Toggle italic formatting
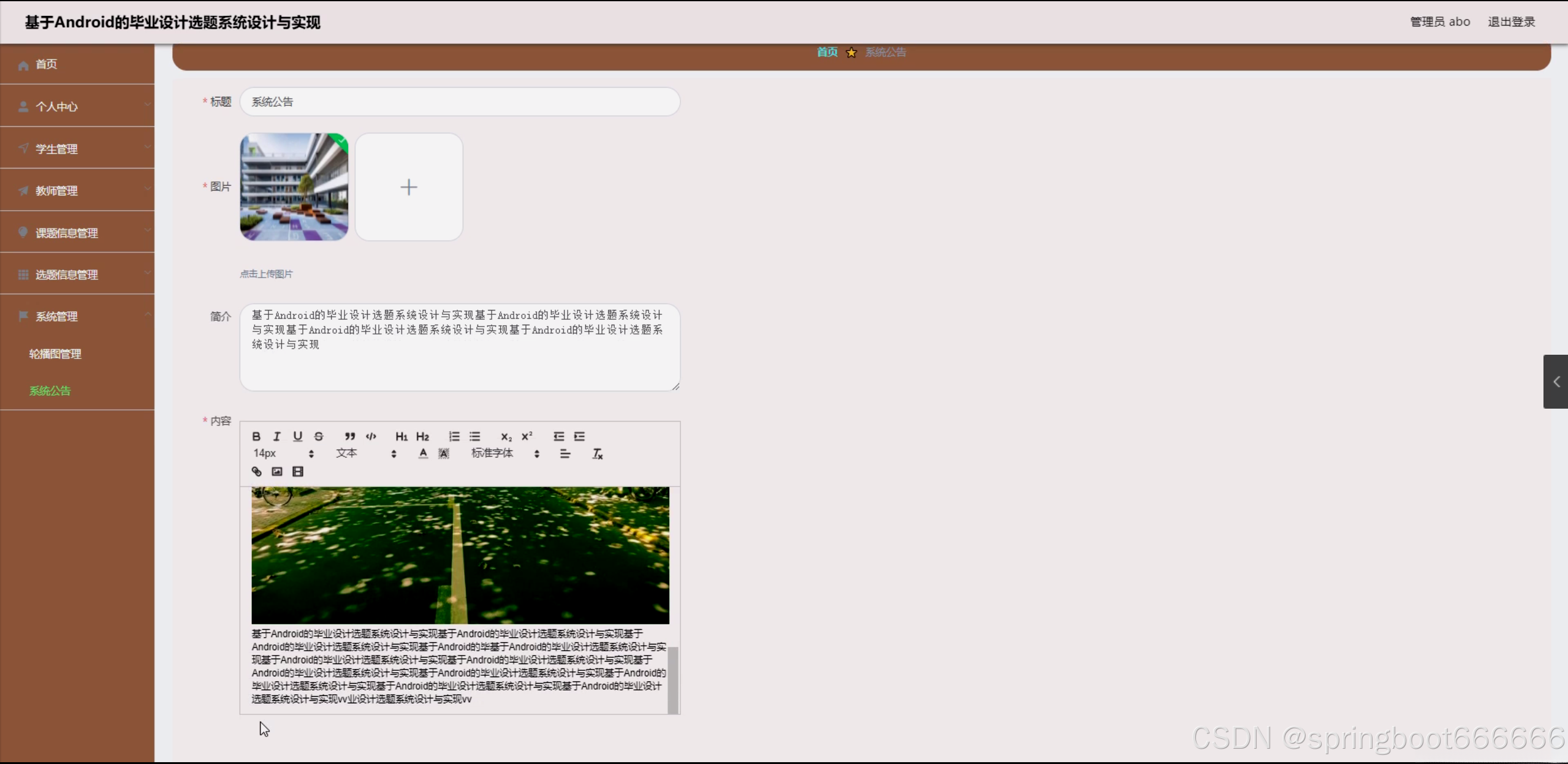Image resolution: width=1568 pixels, height=764 pixels. coord(277,436)
